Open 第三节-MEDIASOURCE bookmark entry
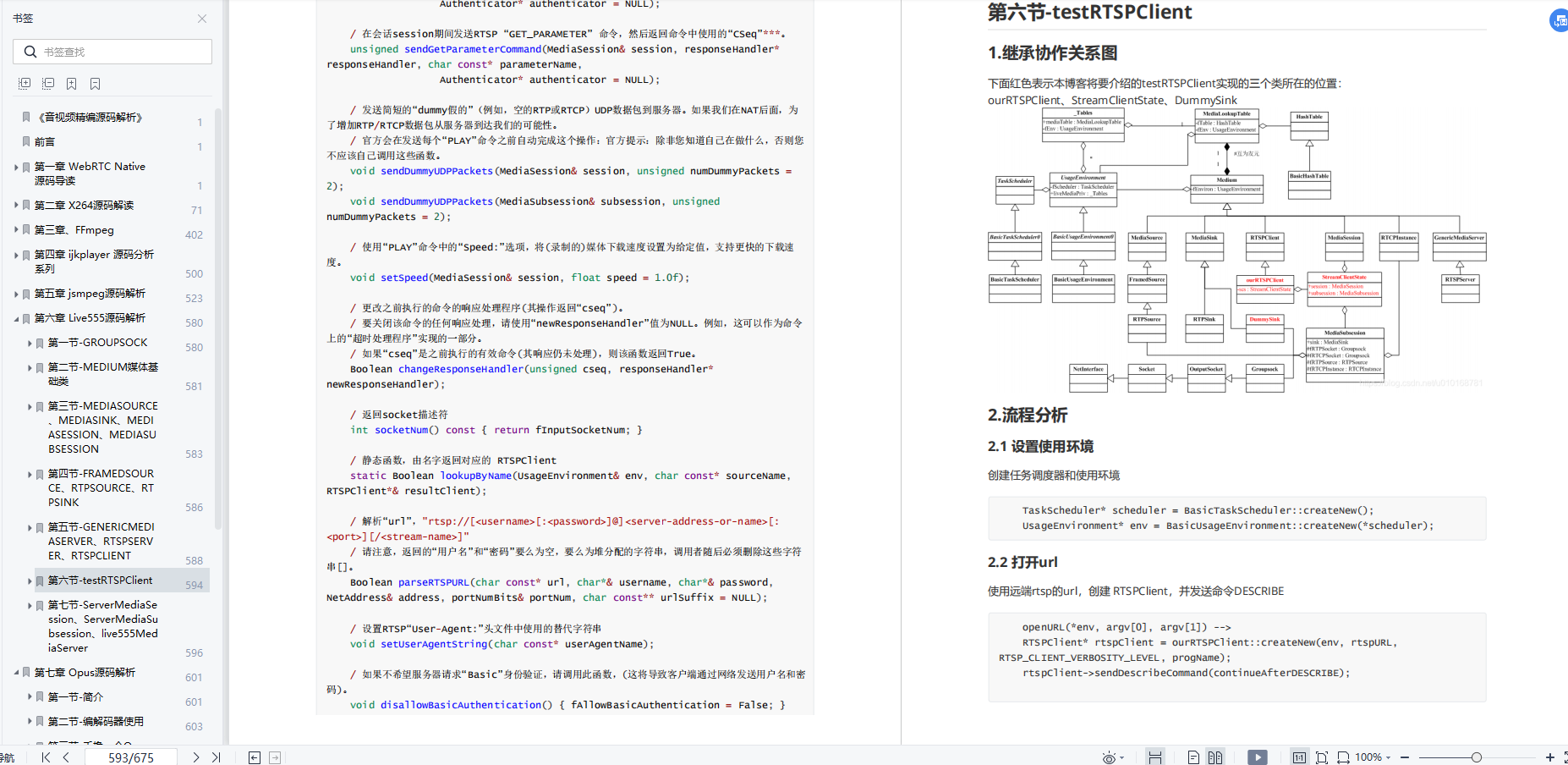Image resolution: width=1568 pixels, height=765 pixels. [102, 427]
